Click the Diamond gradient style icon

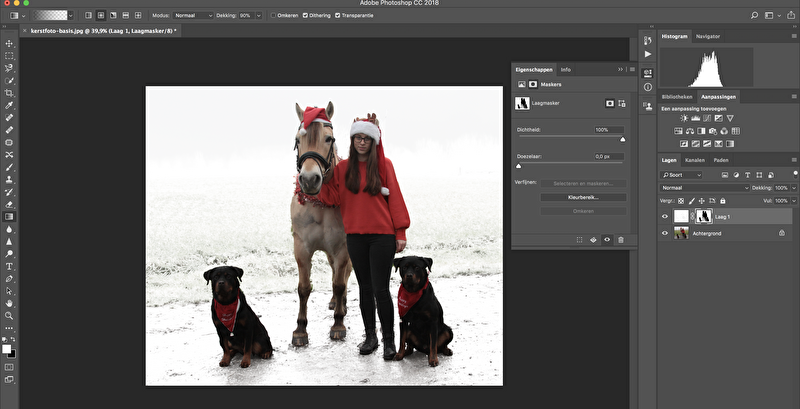click(138, 15)
